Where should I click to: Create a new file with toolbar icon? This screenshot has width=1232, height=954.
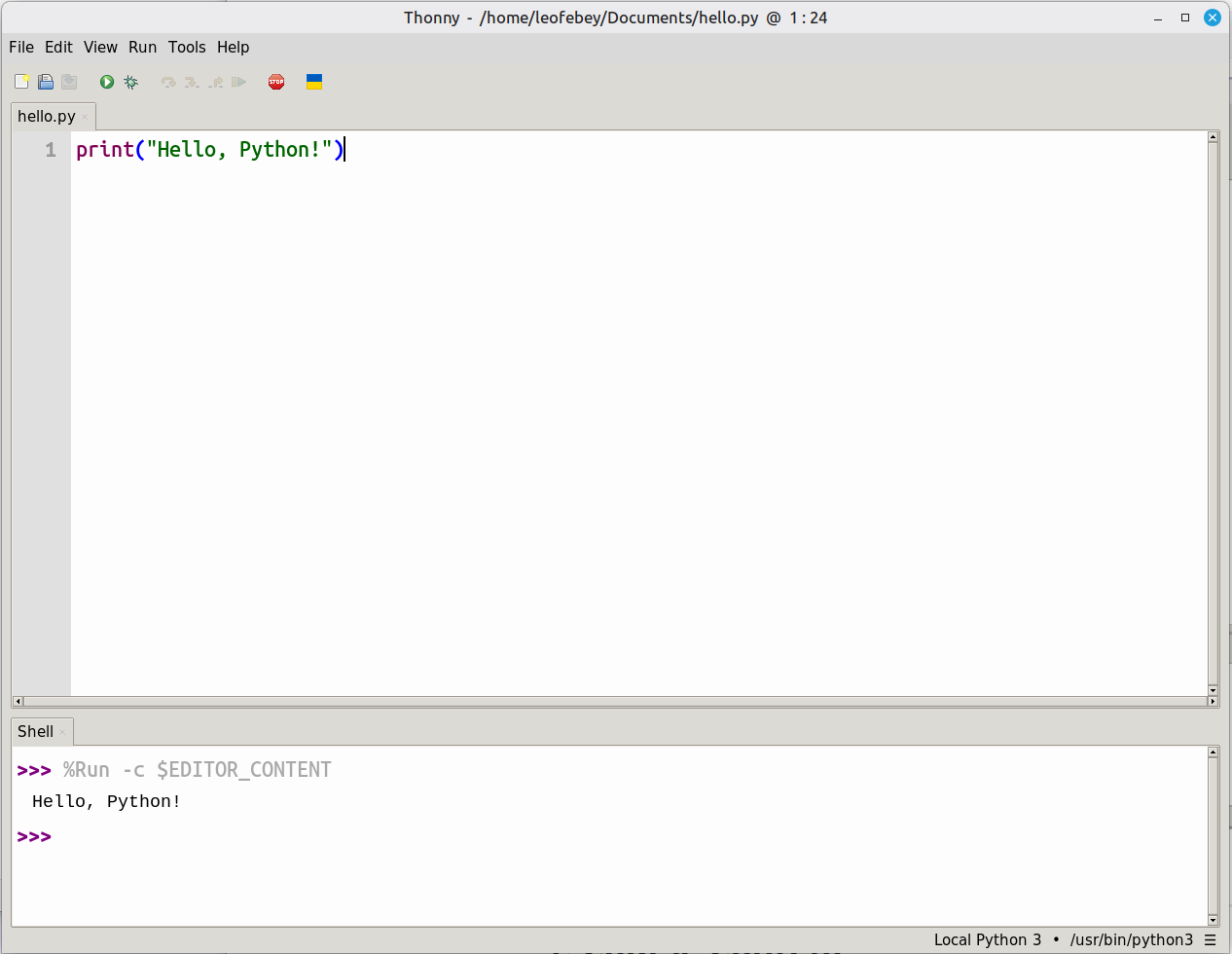21,82
